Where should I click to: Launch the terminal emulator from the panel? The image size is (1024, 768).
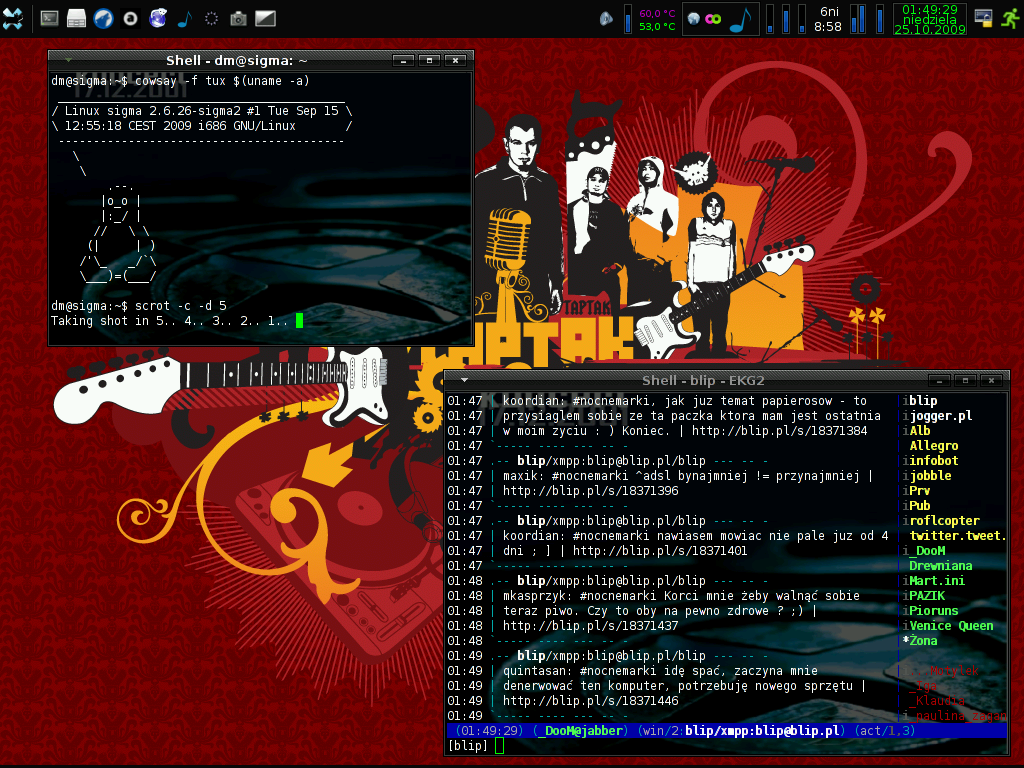click(x=50, y=18)
